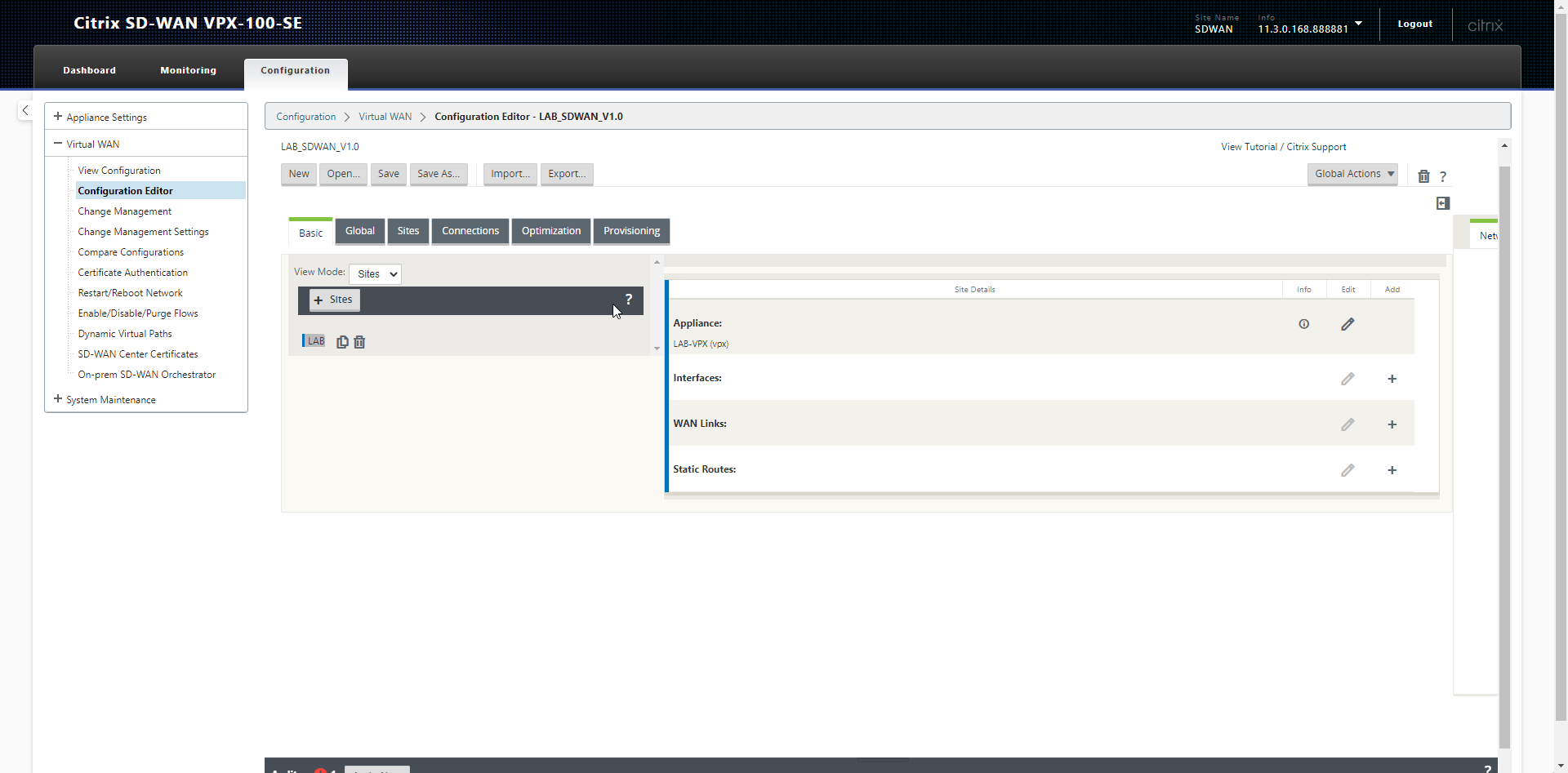Click the View Tutorial link
This screenshot has width=1568, height=773.
tap(1248, 147)
